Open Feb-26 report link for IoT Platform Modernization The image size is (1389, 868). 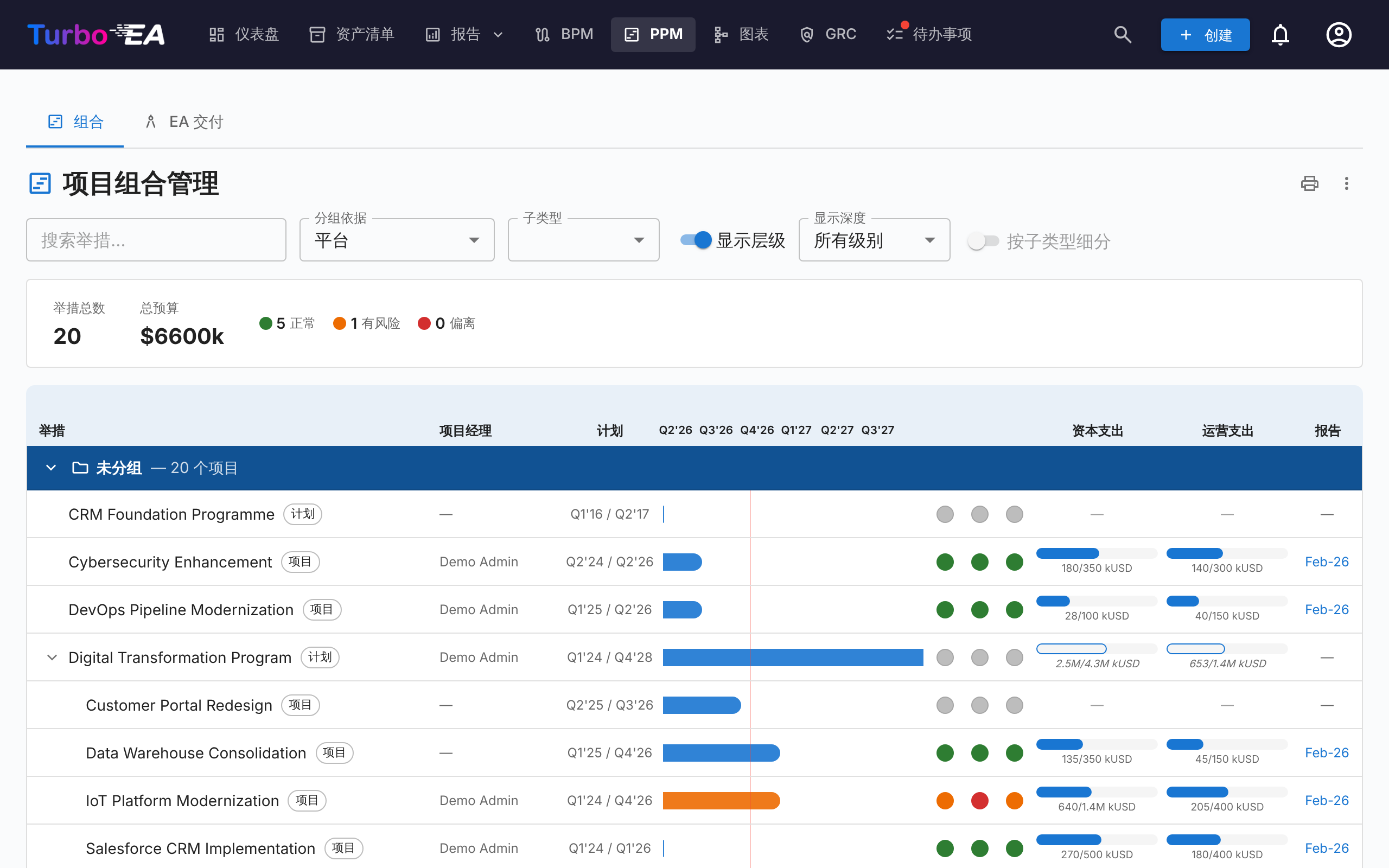(x=1327, y=800)
